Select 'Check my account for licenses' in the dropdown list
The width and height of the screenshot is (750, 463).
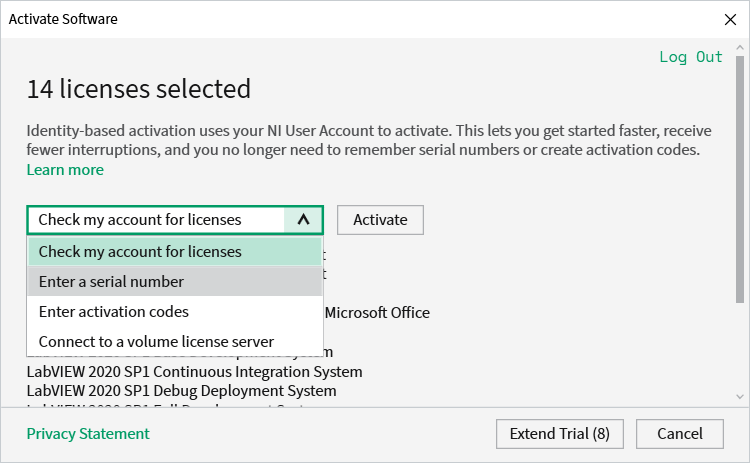[x=175, y=252]
